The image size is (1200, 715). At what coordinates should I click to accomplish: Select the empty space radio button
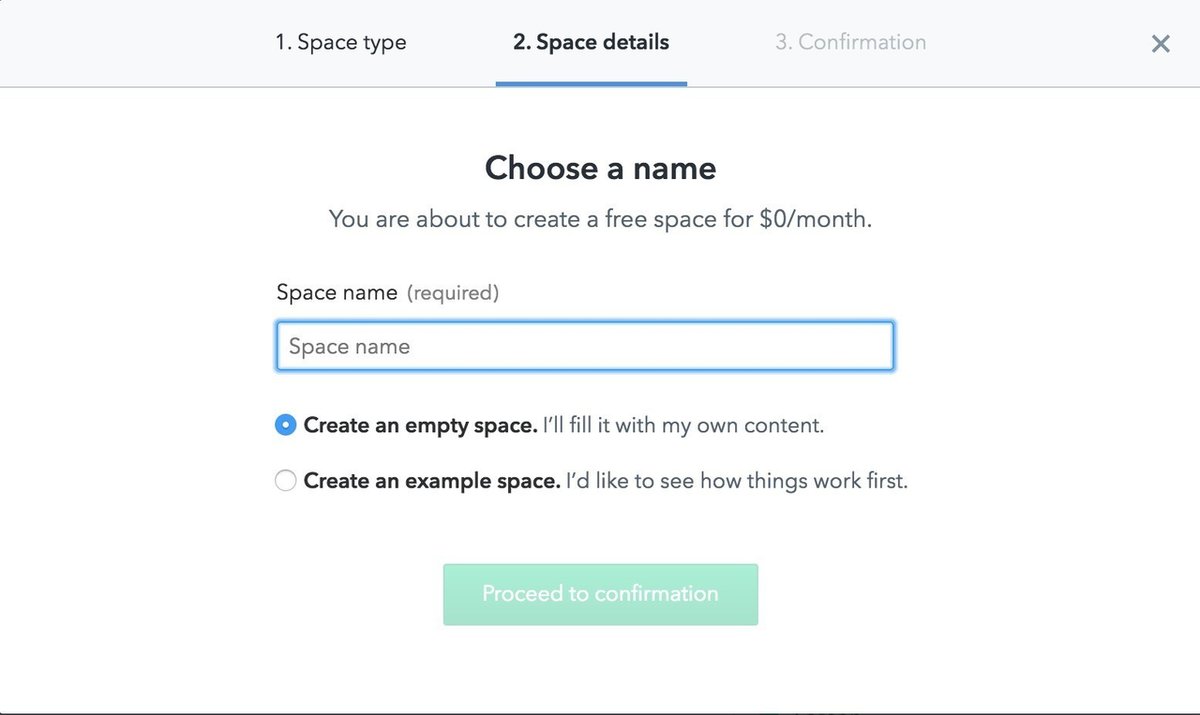point(286,425)
